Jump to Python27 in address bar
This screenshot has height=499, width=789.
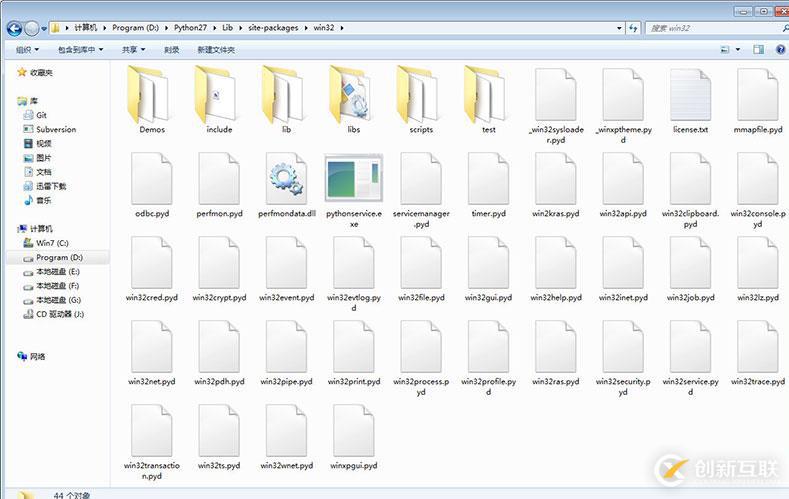coord(190,28)
